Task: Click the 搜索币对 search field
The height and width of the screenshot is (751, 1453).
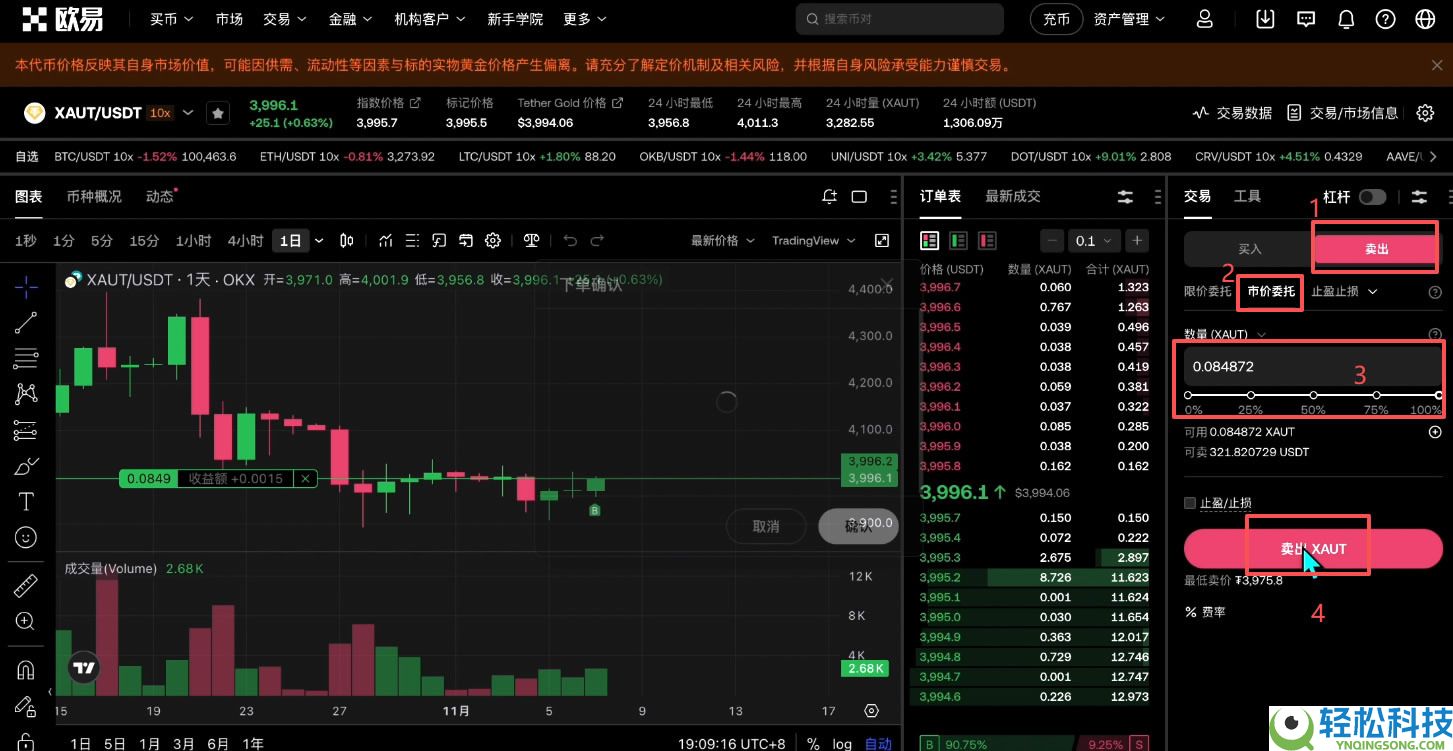Action: coord(898,19)
